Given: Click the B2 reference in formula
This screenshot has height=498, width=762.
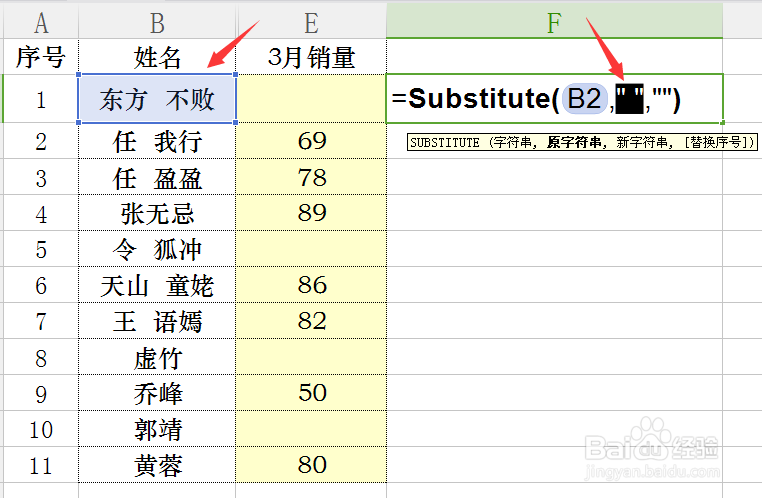Looking at the screenshot, I should tap(584, 99).
